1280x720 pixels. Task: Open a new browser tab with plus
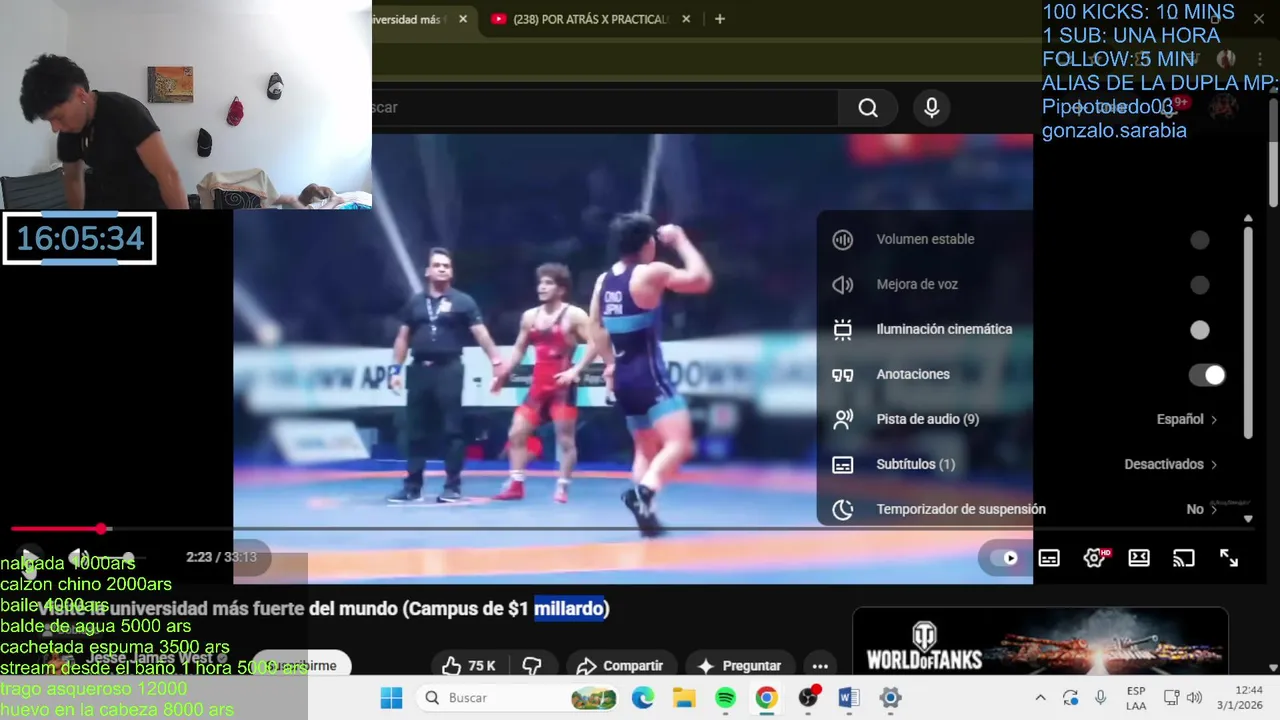719,19
